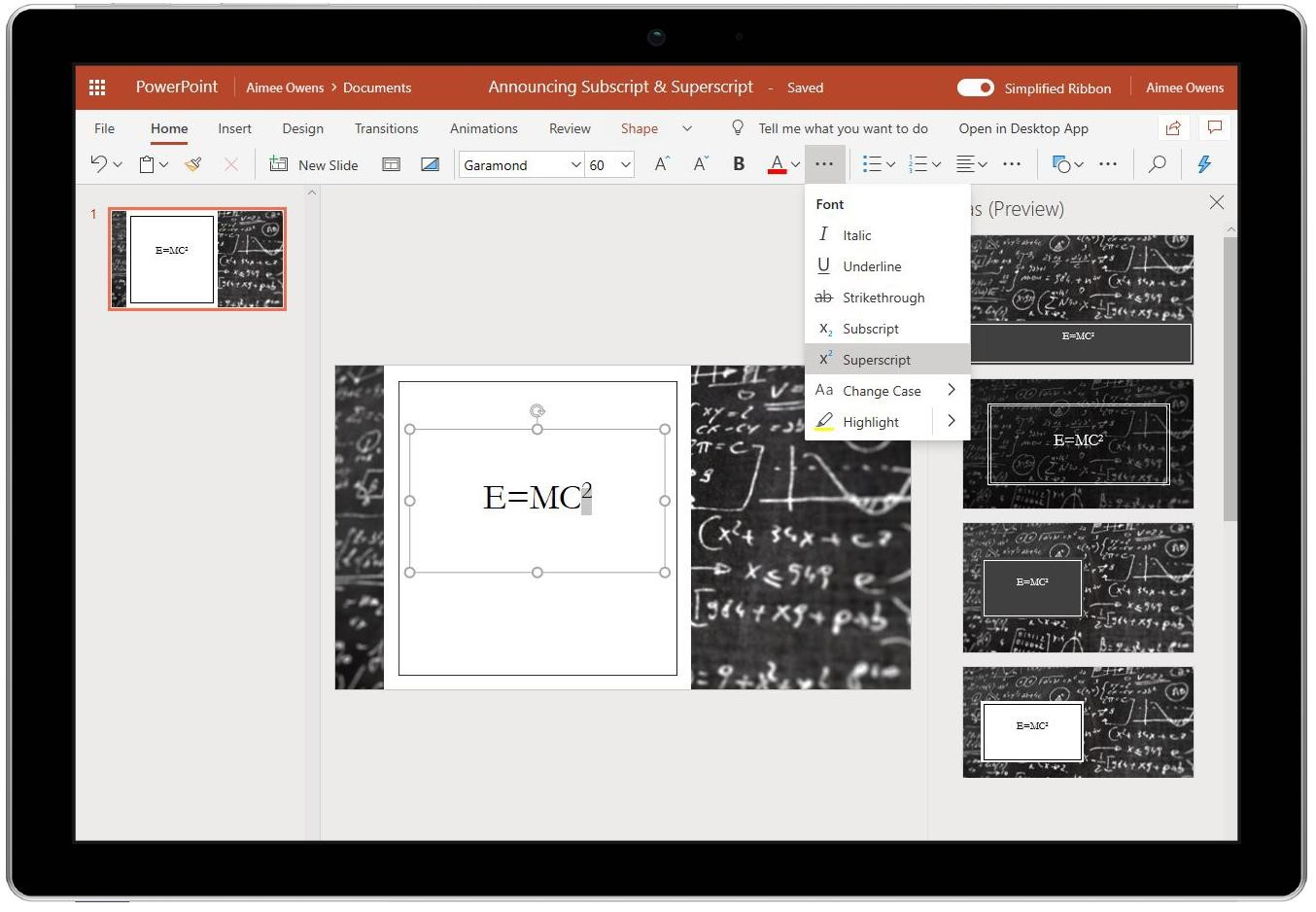Open the Review menu tab
The height and width of the screenshot is (912, 1316).
coord(569,127)
